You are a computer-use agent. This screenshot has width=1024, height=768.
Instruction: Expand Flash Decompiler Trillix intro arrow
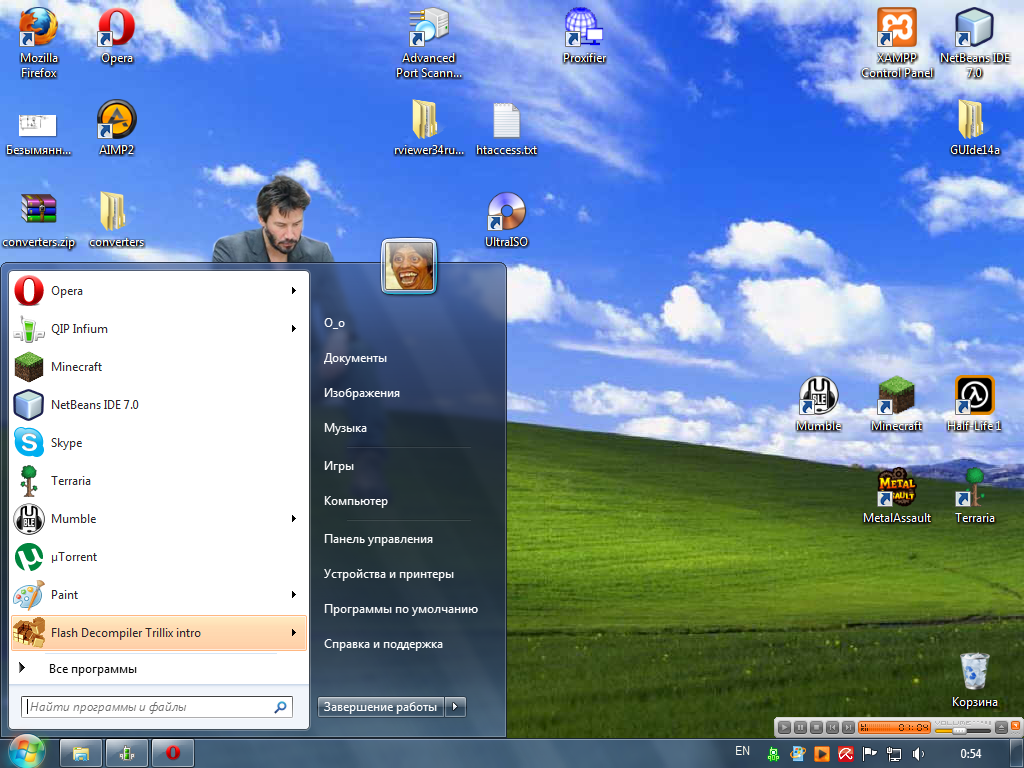294,632
